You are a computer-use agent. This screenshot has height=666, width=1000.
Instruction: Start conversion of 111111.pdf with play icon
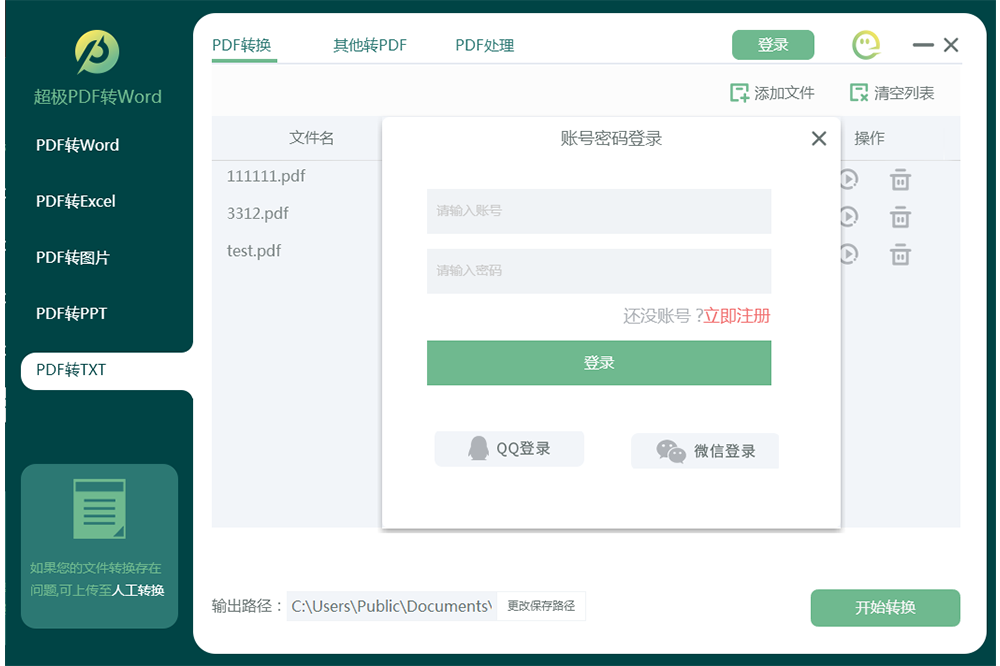pos(849,179)
